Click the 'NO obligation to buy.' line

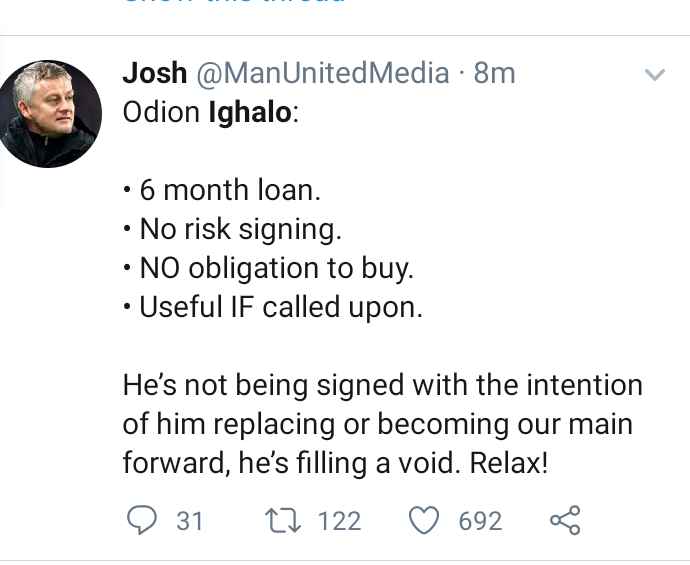click(268, 268)
